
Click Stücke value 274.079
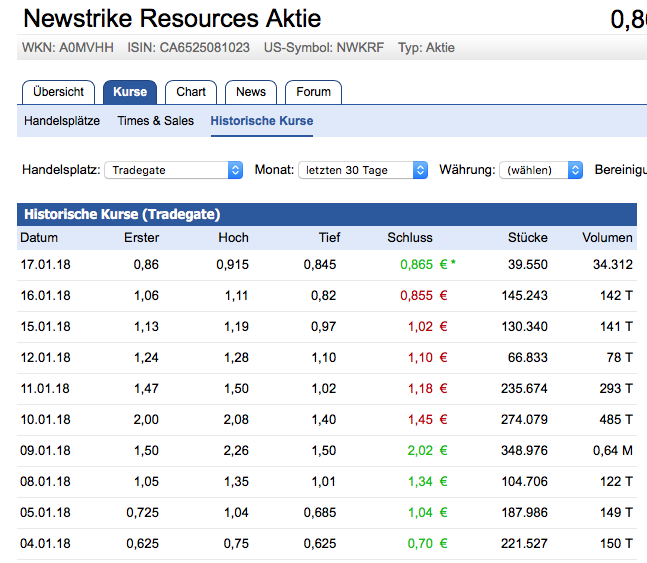(x=524, y=419)
